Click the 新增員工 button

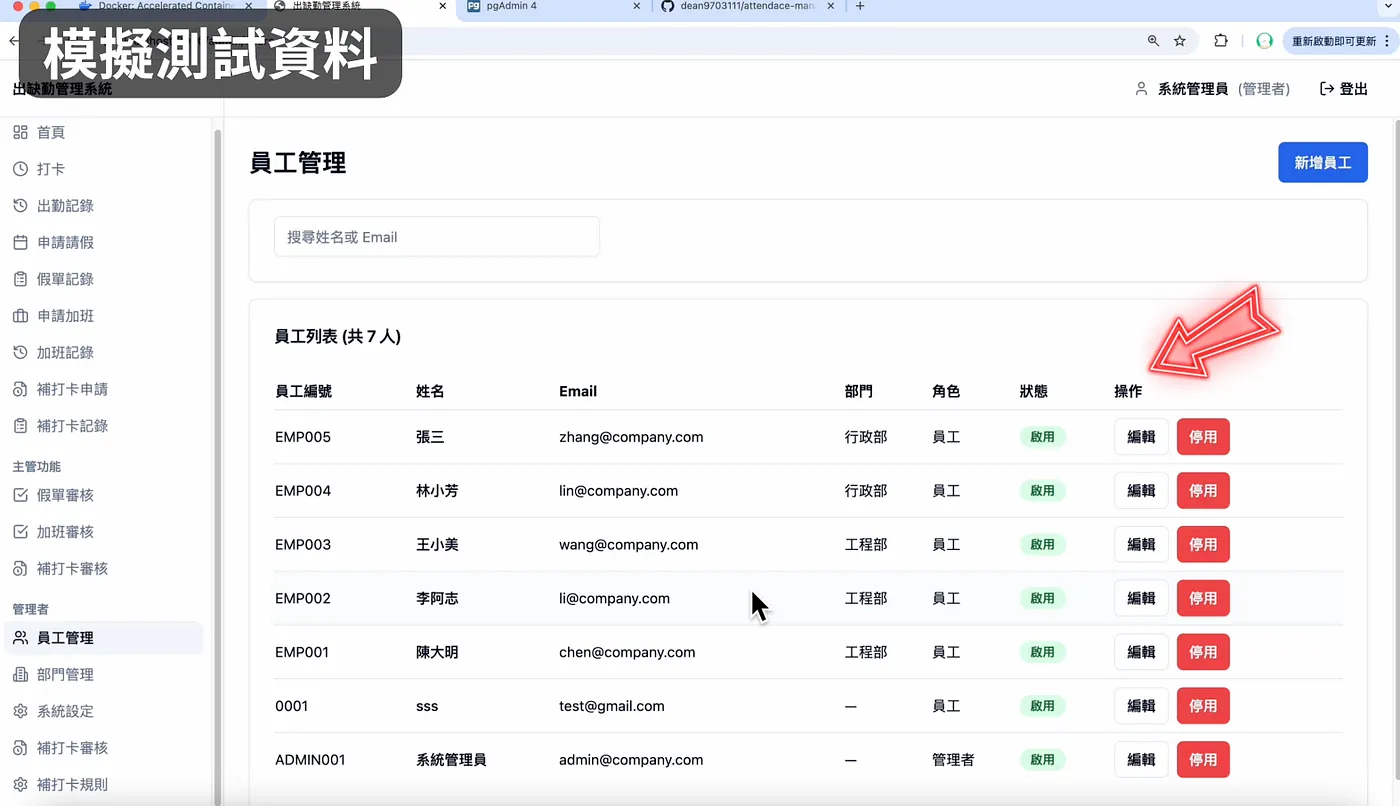click(x=1322, y=162)
